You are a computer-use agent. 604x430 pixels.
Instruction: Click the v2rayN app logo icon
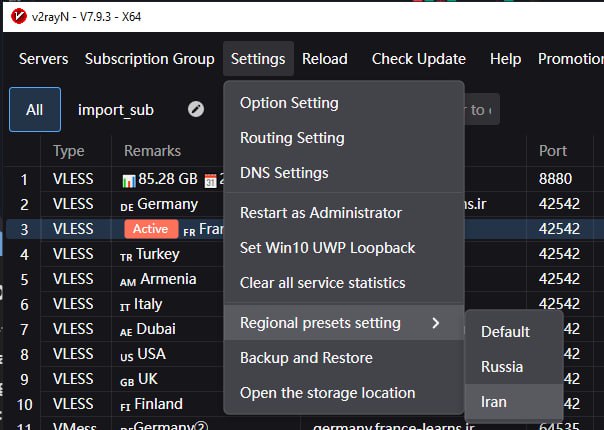point(18,17)
